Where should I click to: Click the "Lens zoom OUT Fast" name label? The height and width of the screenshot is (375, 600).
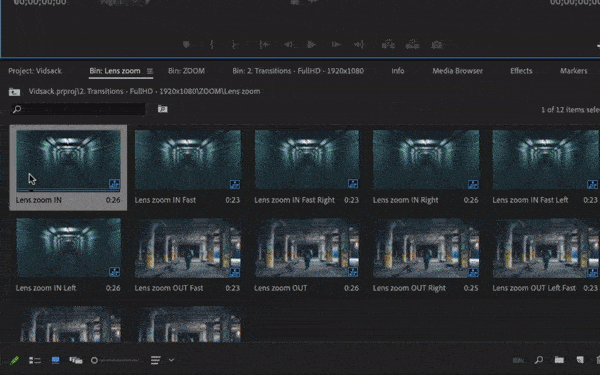168,288
